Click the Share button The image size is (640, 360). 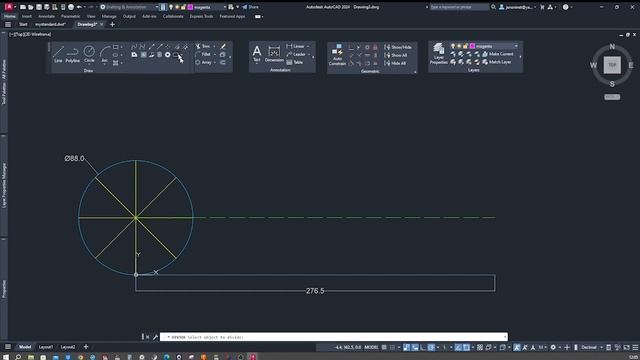click(x=250, y=7)
